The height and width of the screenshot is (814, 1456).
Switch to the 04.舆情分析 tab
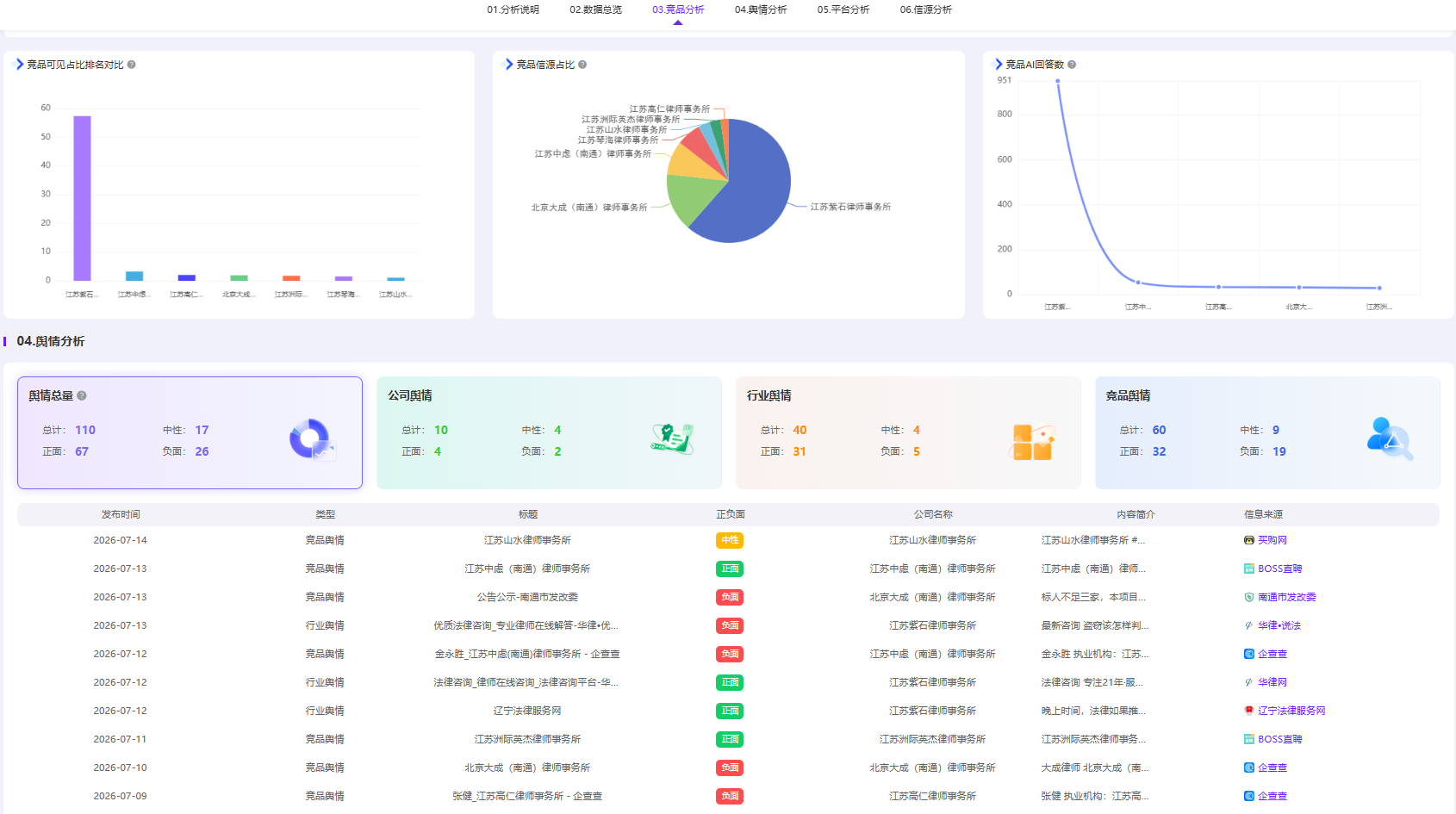(x=761, y=9)
